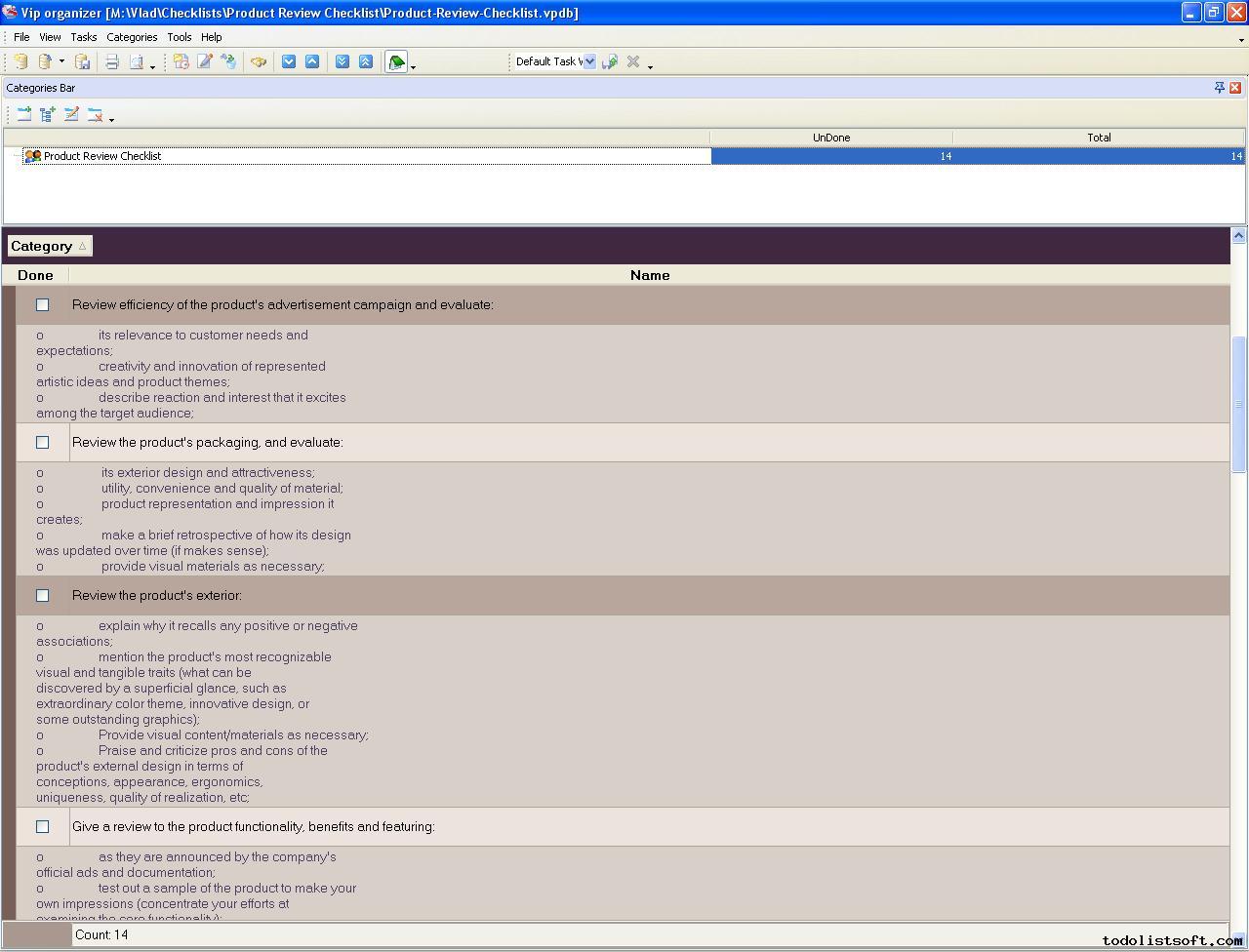Click the Print icon in toolbar
Screen dimensions: 1249x952
[112, 61]
